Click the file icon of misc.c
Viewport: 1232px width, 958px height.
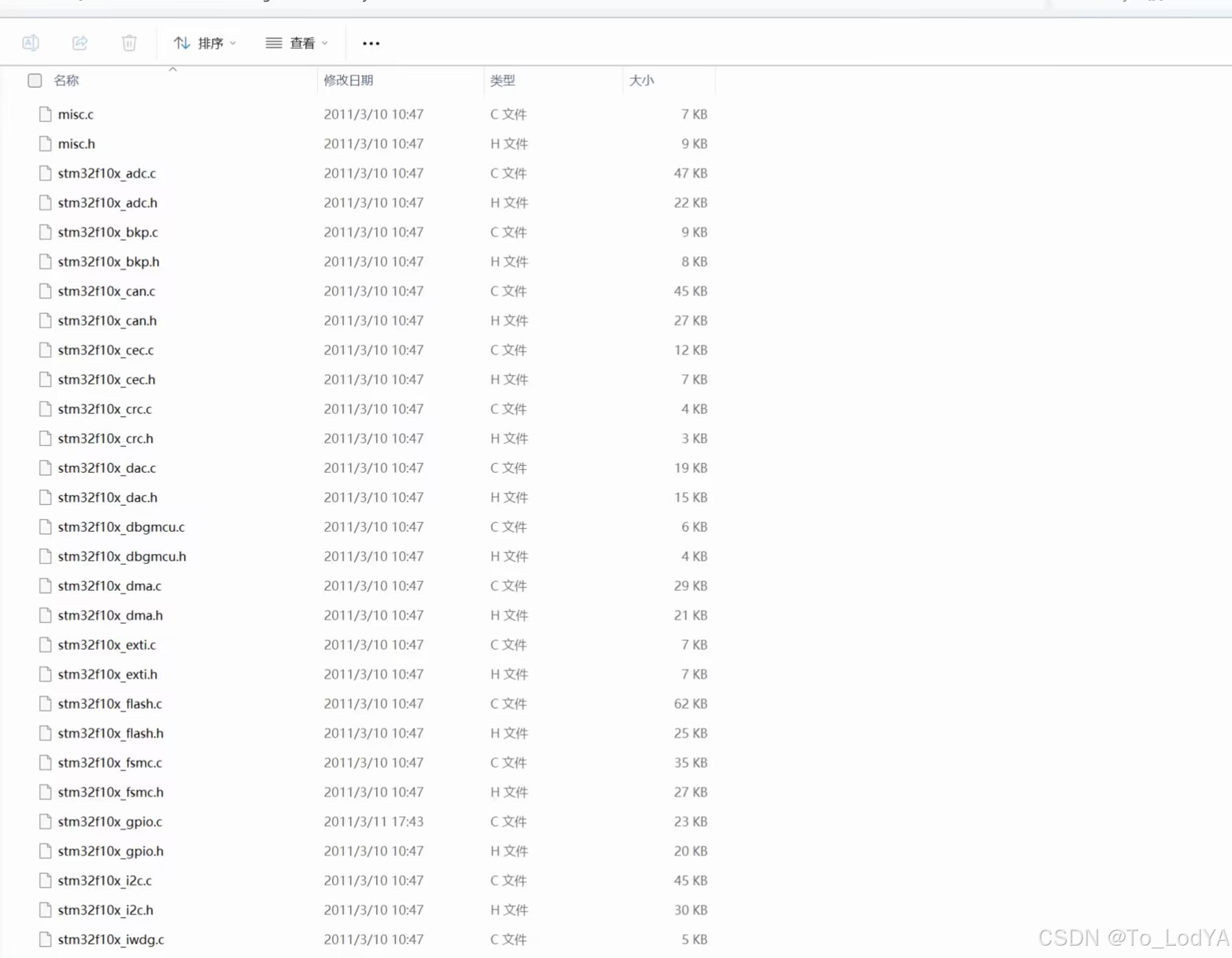(x=45, y=114)
